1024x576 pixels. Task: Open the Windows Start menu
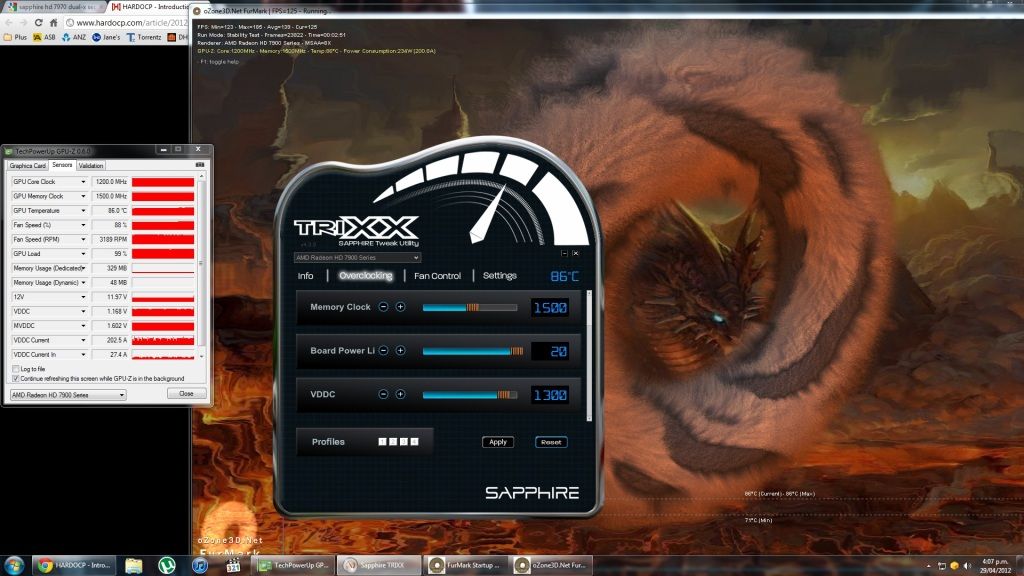click(x=14, y=566)
